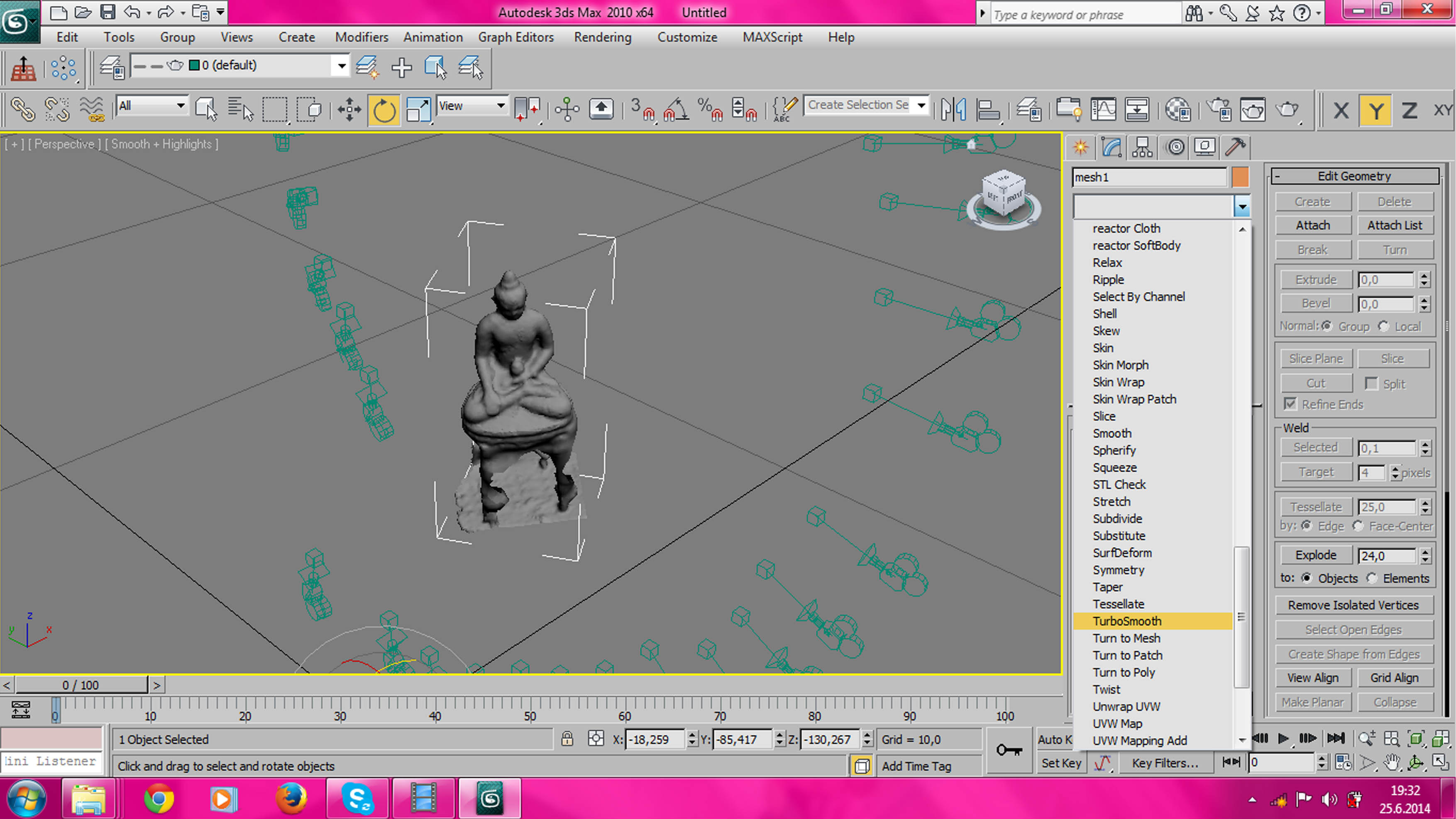Select the Rotate tool in toolbar
Viewport: 1456px width, 819px height.
tap(384, 109)
